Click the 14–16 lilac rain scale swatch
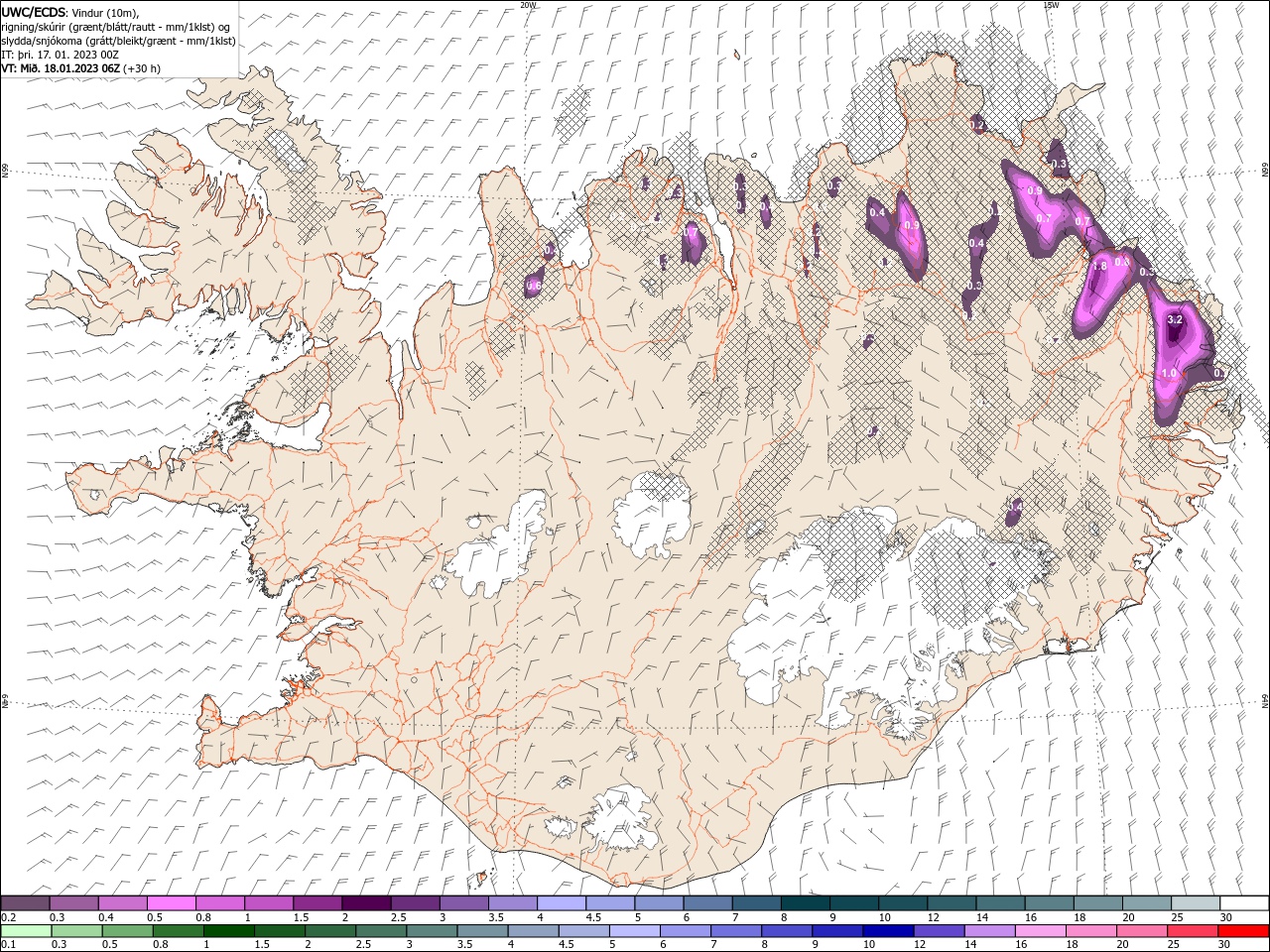 (x=990, y=931)
